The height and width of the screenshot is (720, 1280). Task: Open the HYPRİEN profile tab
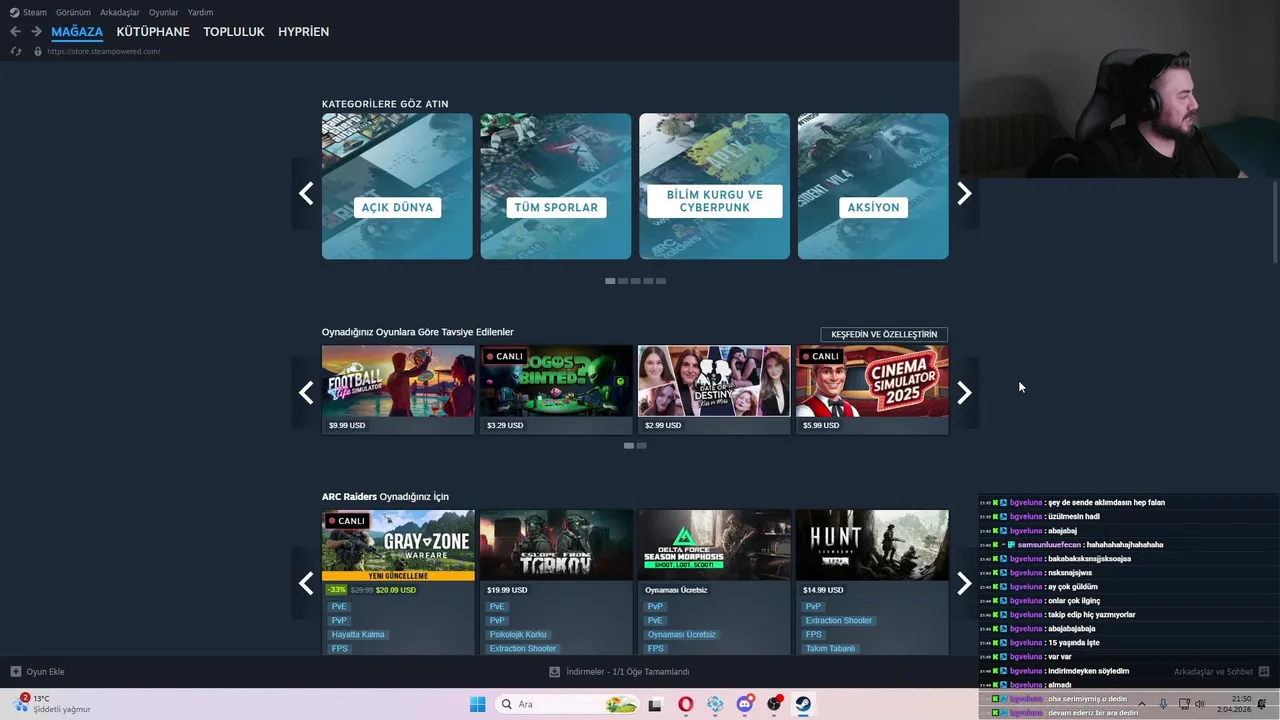point(304,32)
